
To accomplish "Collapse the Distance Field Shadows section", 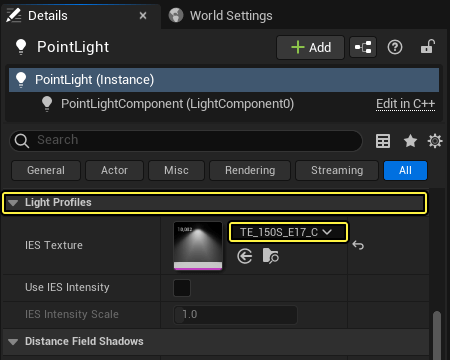I will pos(13,342).
